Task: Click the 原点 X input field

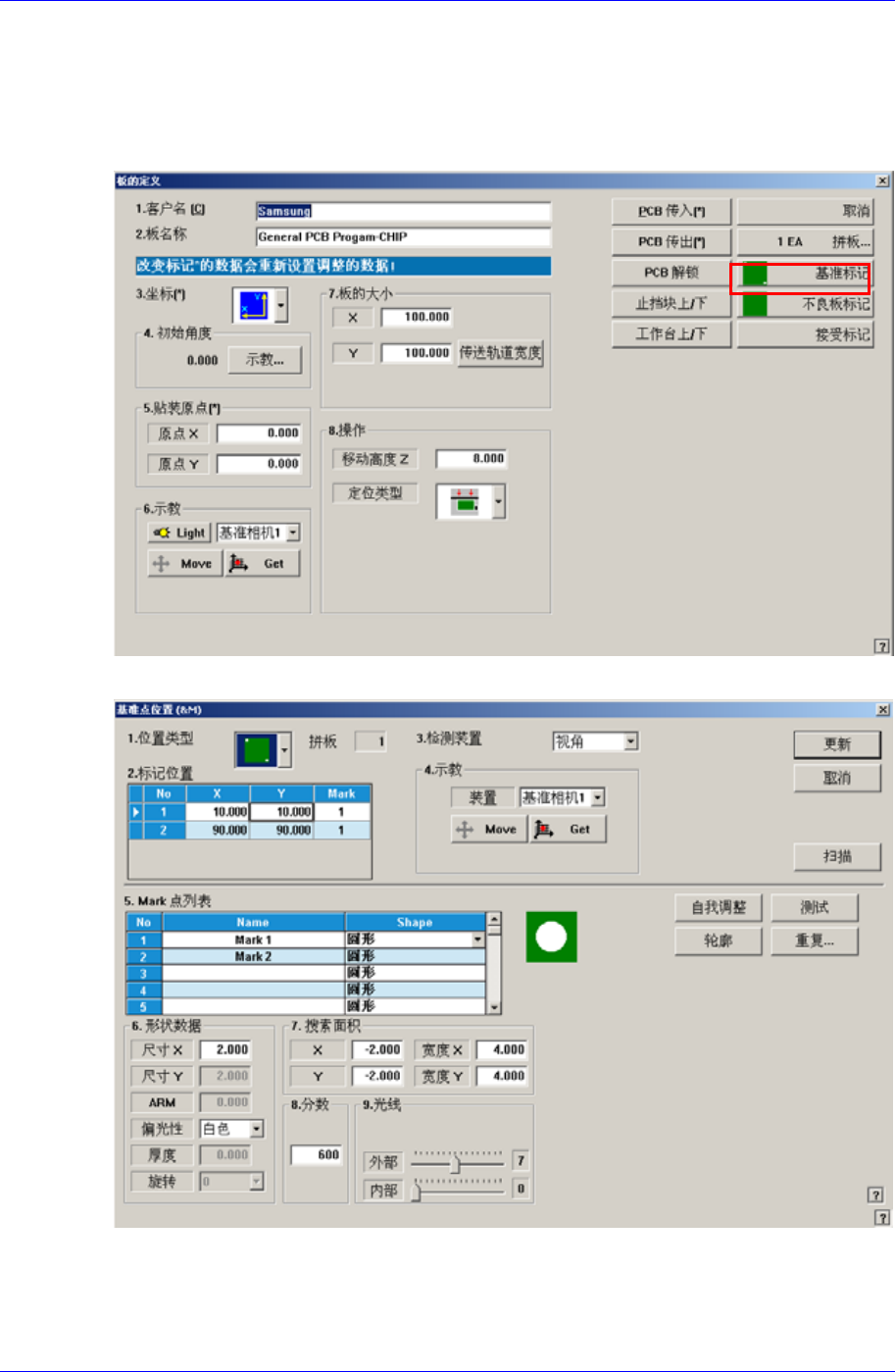Action: point(259,432)
